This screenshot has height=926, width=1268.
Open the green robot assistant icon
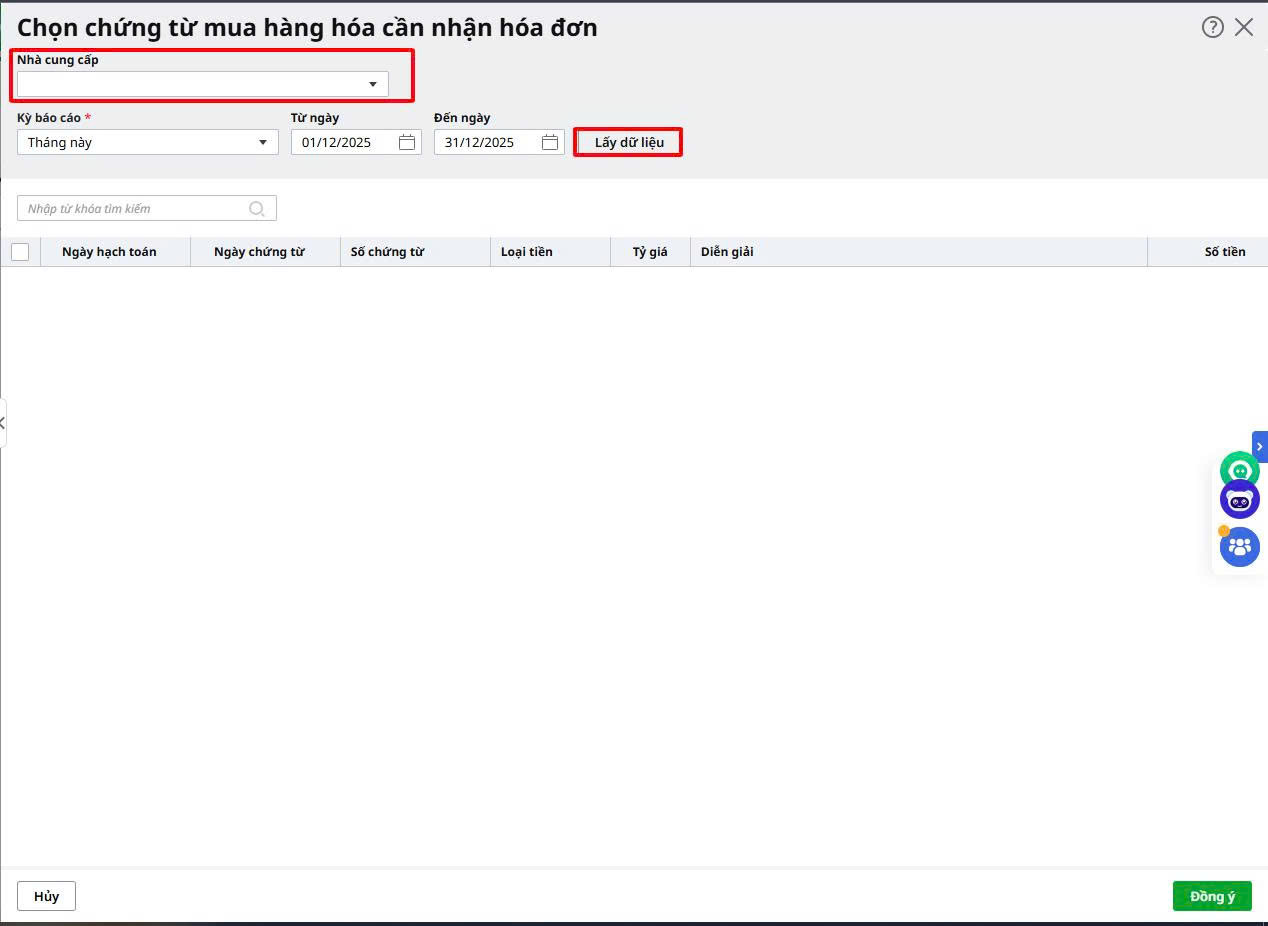click(x=1240, y=470)
